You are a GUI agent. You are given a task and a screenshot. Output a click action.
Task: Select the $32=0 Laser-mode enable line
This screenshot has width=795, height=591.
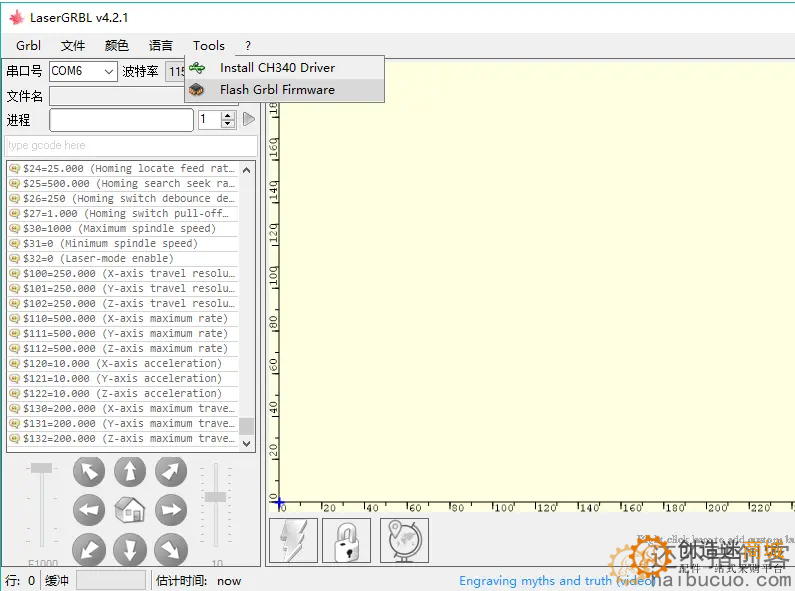pos(123,258)
